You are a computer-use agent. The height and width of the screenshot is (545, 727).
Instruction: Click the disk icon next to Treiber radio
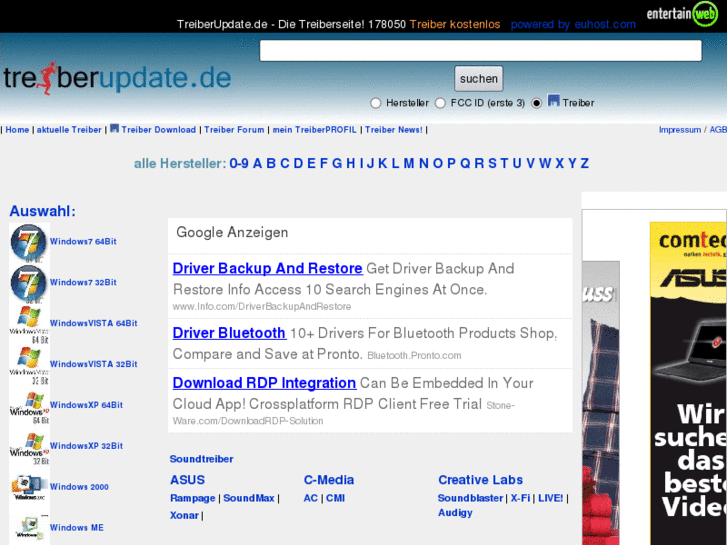(x=554, y=100)
